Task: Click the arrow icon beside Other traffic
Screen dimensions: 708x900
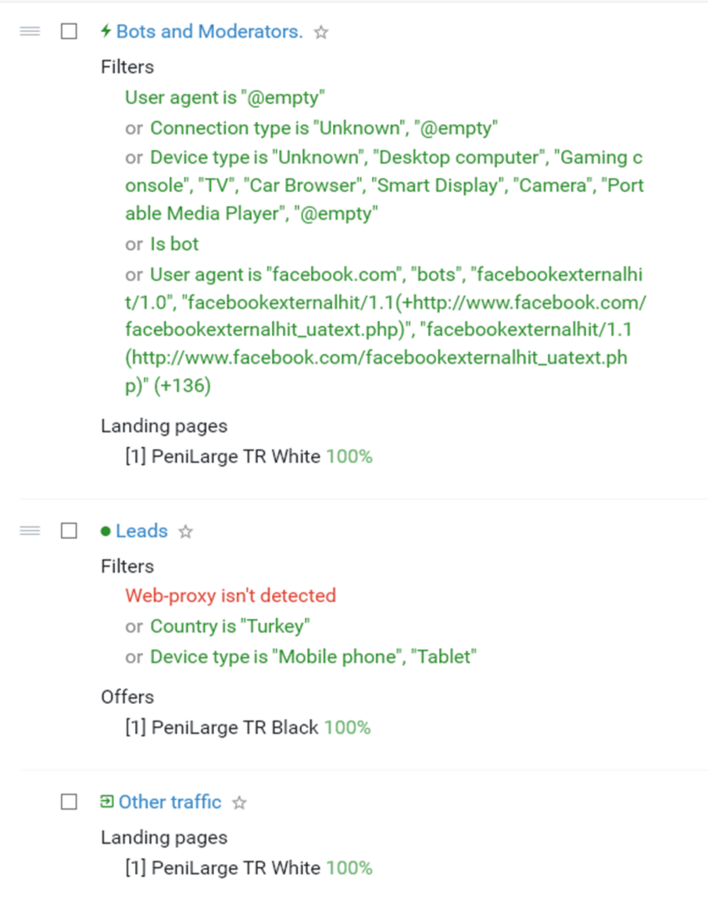Action: tap(107, 801)
